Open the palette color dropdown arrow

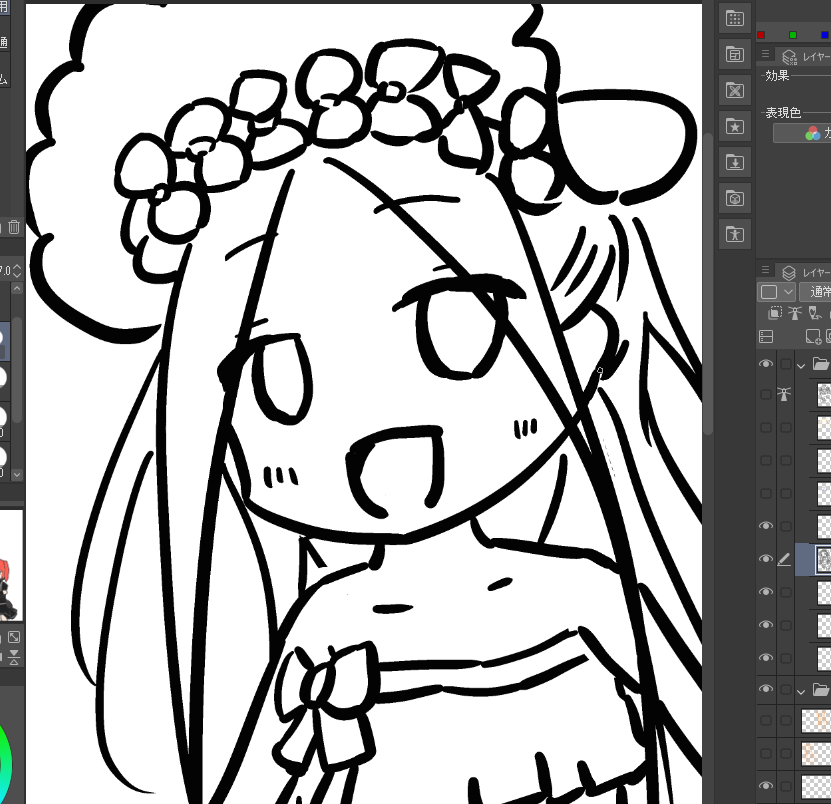(x=788, y=291)
